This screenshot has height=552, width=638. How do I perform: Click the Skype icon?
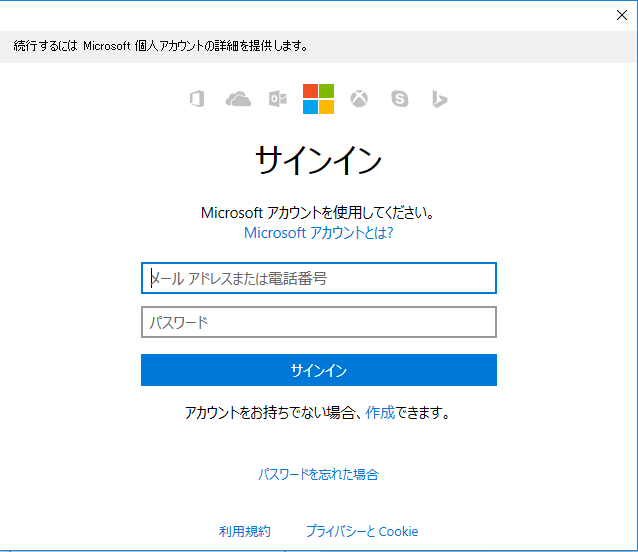point(400,99)
